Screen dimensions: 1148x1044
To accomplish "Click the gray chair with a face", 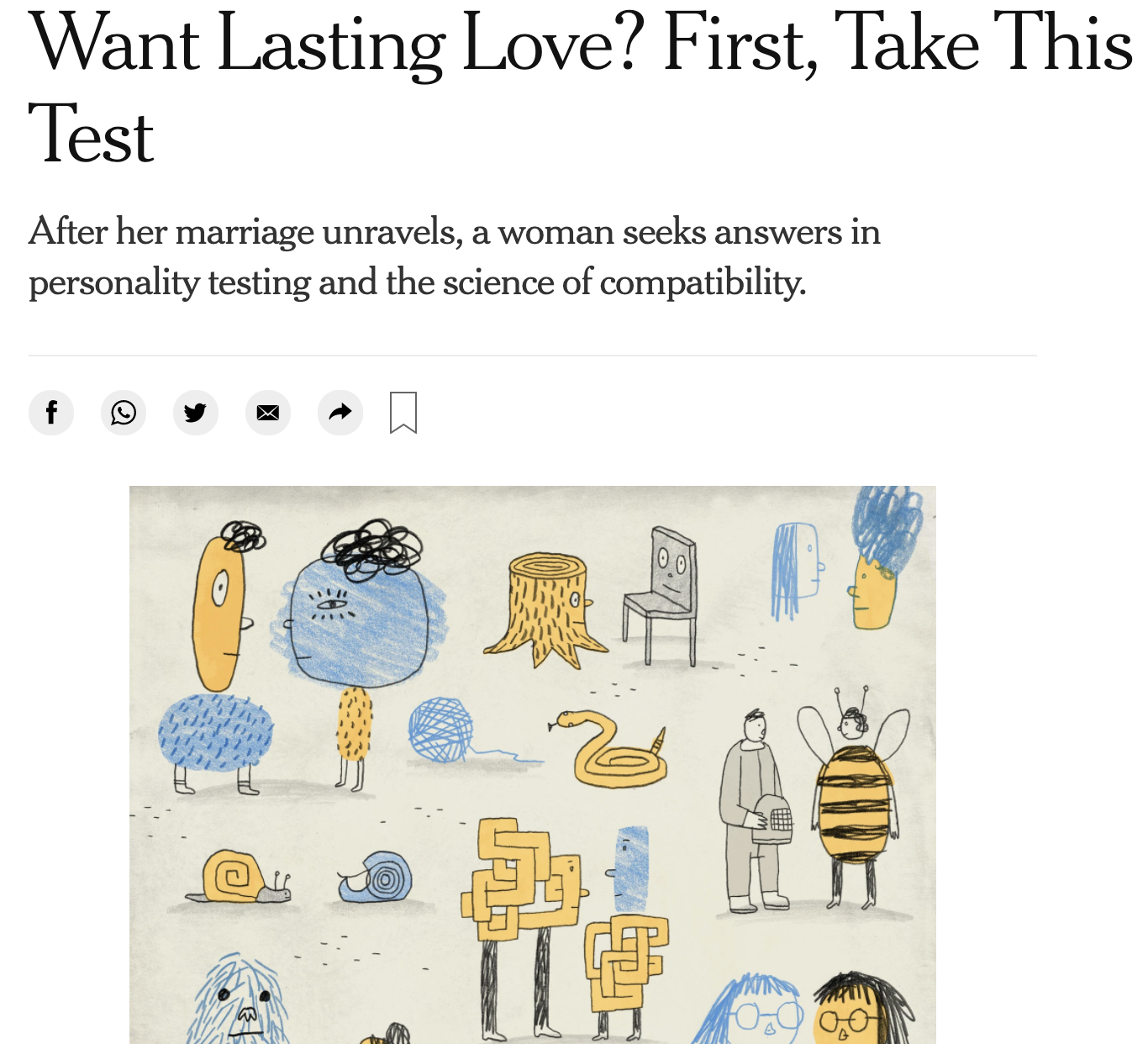I will [x=661, y=594].
